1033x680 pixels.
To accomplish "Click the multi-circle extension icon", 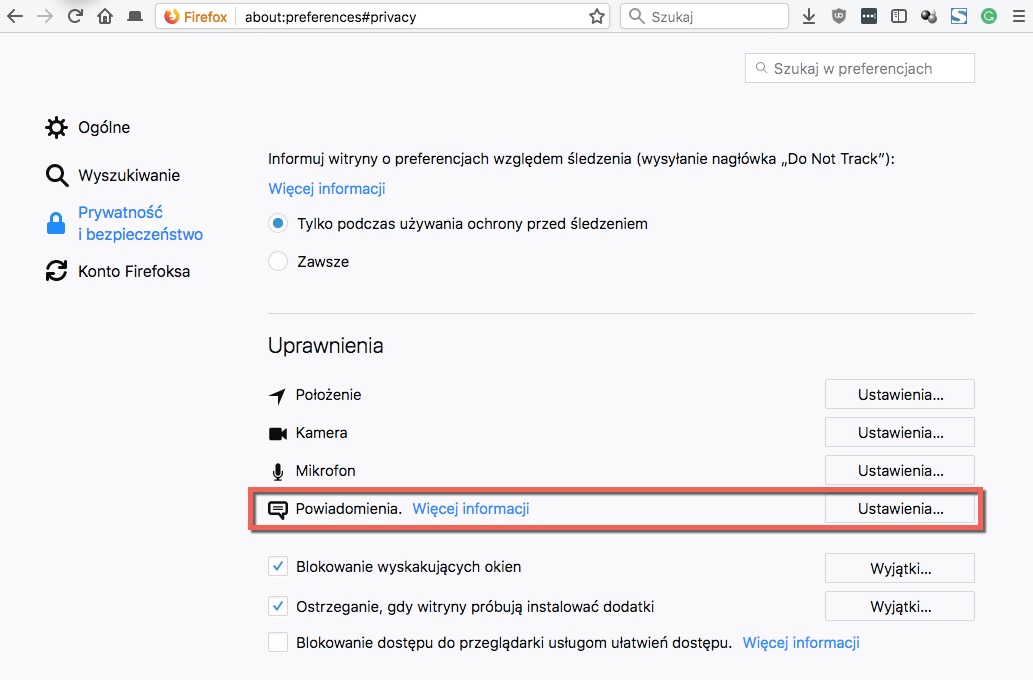I will [929, 16].
